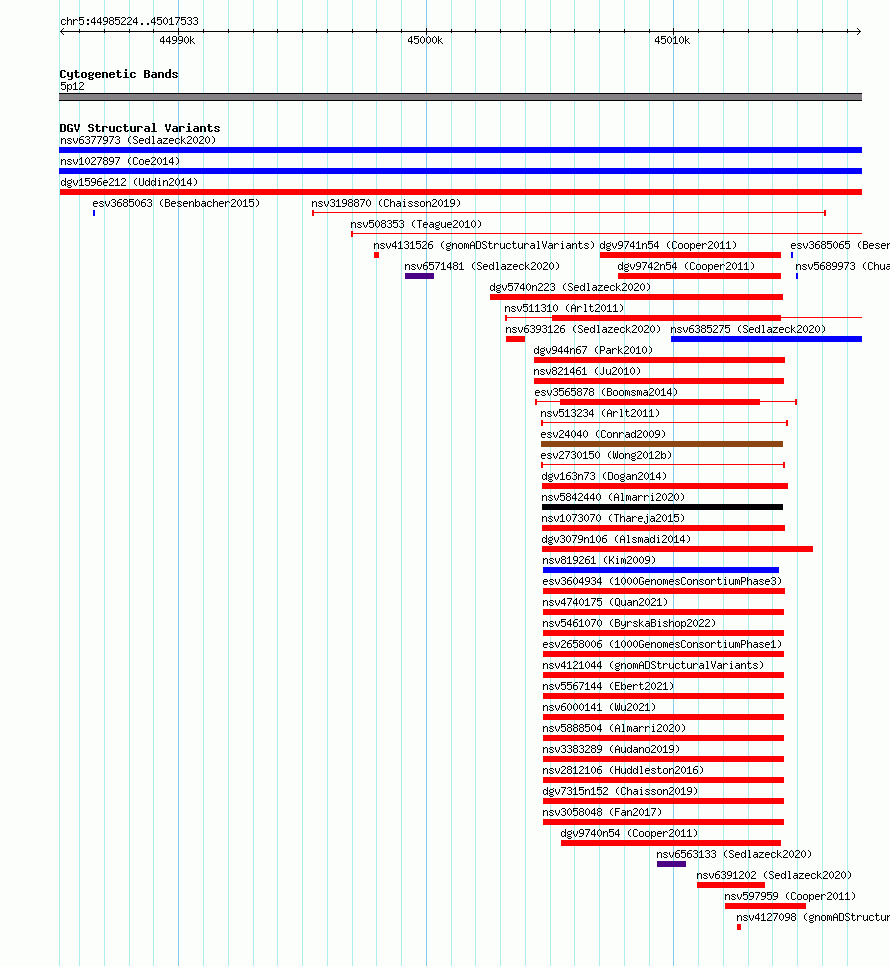Click nsv4121044 (gnomADStructuralVariants) label

(x=653, y=665)
